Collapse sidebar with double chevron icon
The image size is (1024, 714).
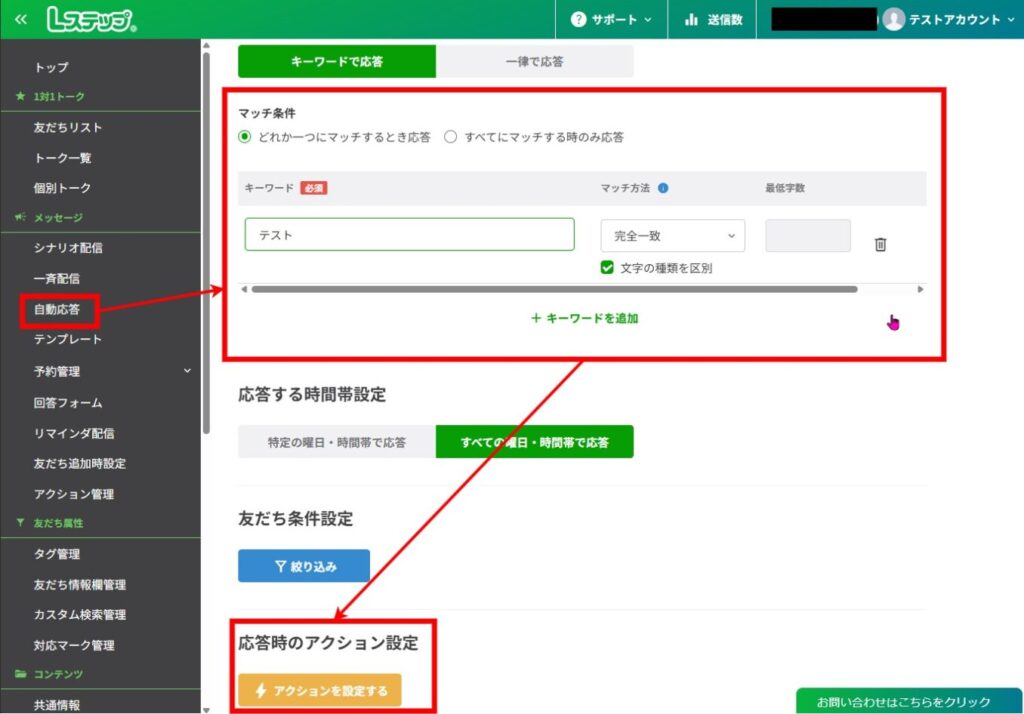point(20,19)
